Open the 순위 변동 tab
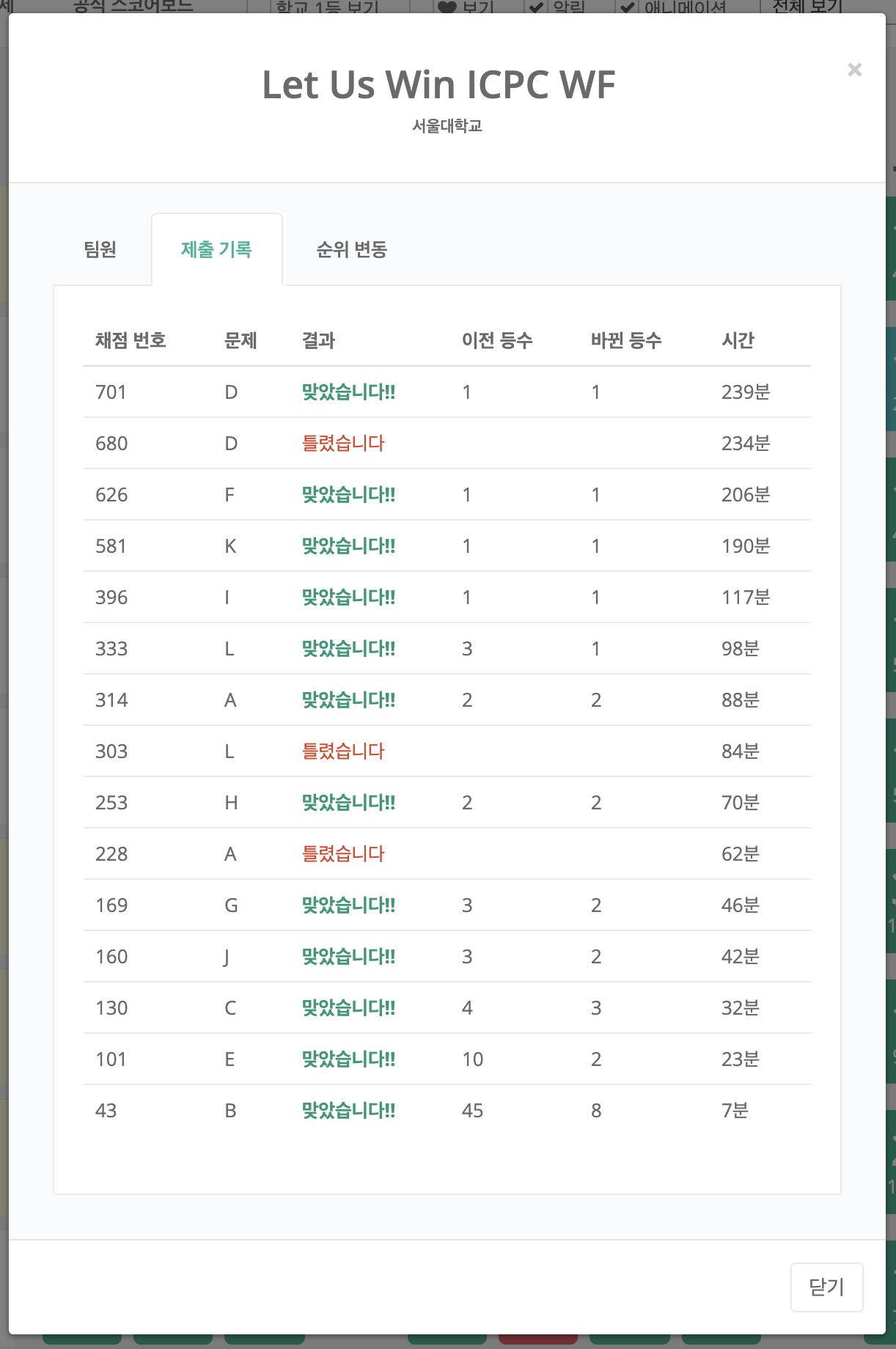This screenshot has width=896, height=1349. 351,250
